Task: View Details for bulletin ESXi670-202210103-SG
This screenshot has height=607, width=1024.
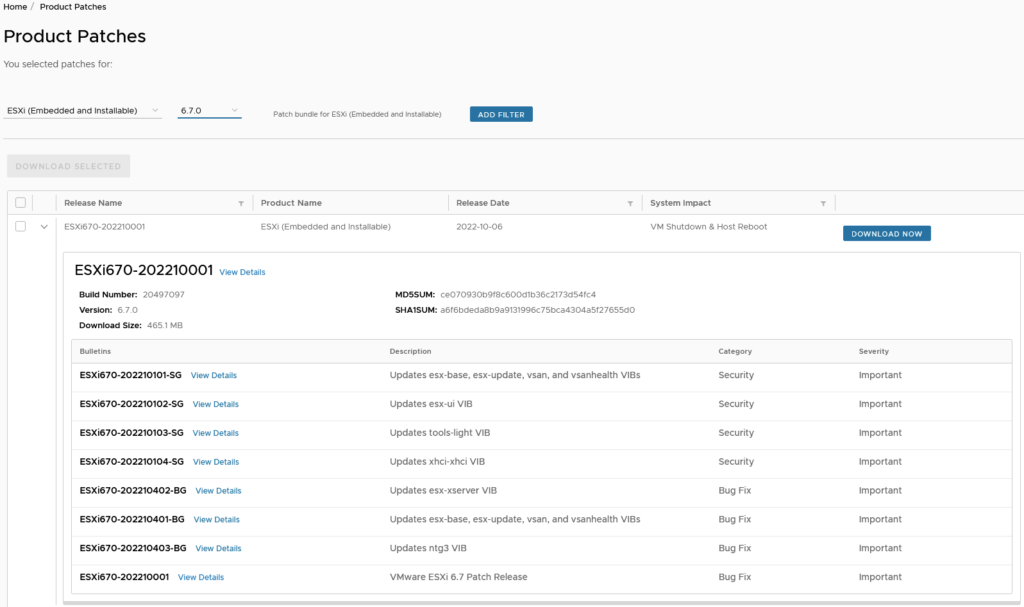Action: tap(216, 433)
